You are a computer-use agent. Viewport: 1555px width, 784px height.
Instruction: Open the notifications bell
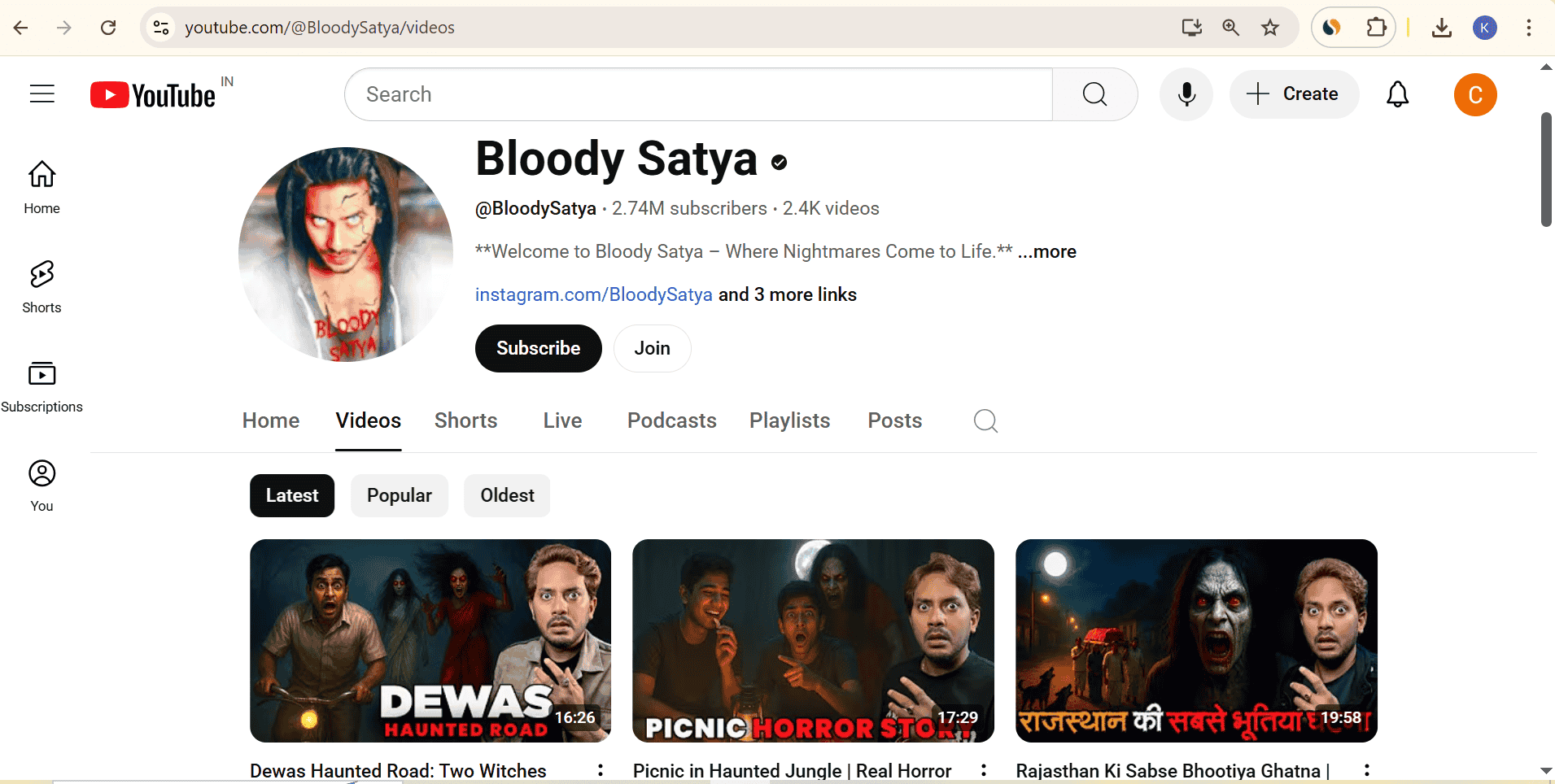(1397, 94)
